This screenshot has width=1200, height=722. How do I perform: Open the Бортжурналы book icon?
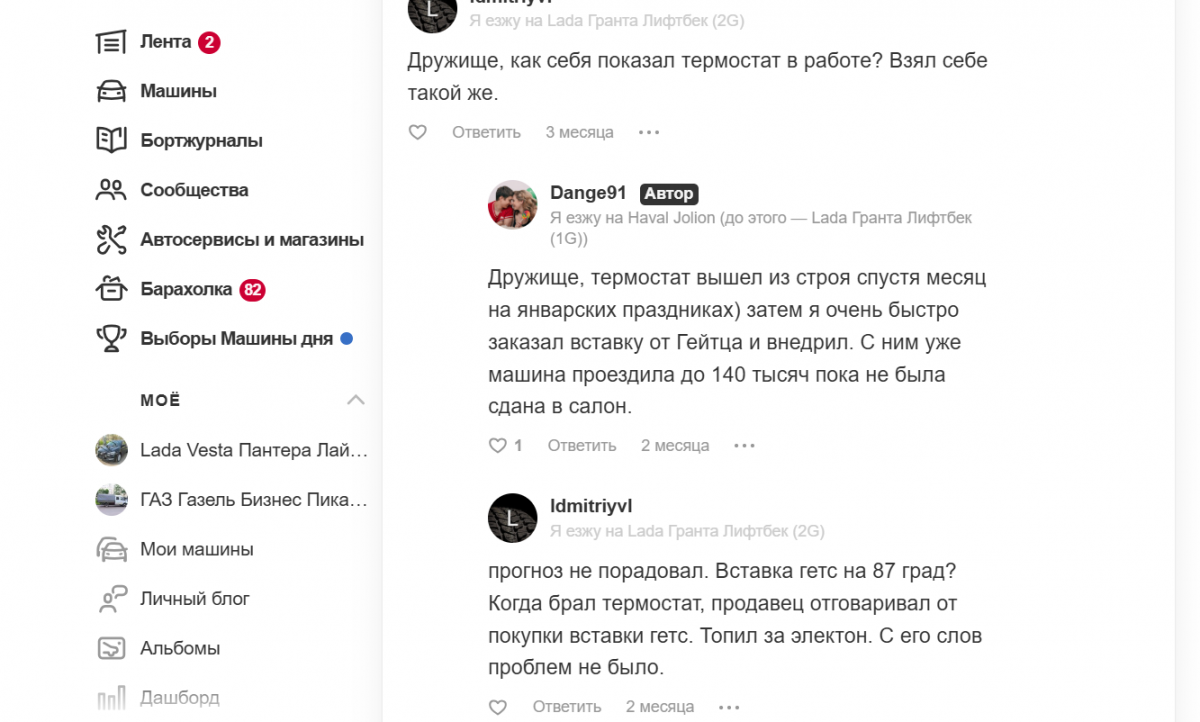[x=110, y=140]
